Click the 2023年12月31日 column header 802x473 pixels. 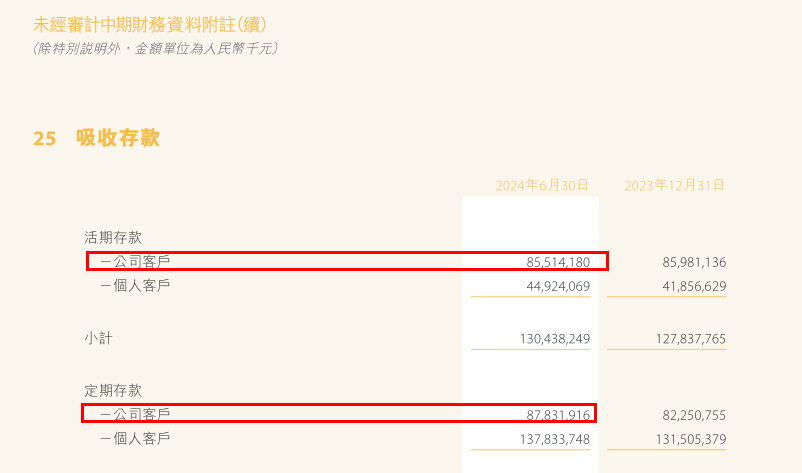674,185
